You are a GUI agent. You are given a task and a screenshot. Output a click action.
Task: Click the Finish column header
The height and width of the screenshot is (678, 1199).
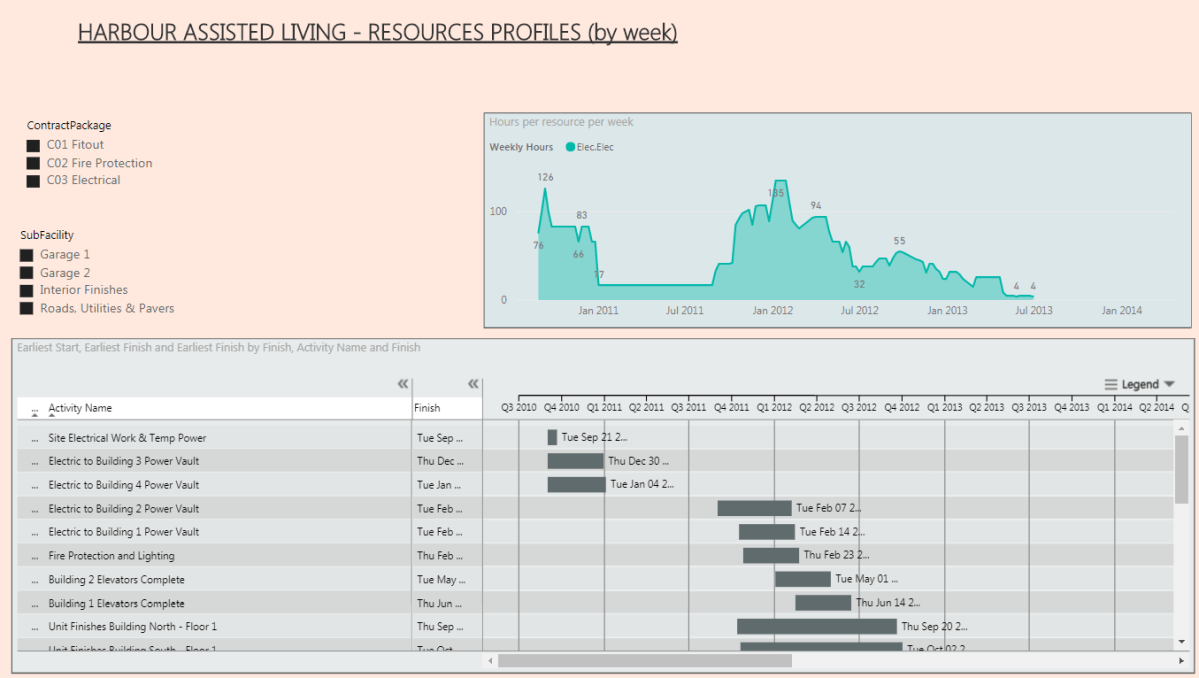(427, 408)
